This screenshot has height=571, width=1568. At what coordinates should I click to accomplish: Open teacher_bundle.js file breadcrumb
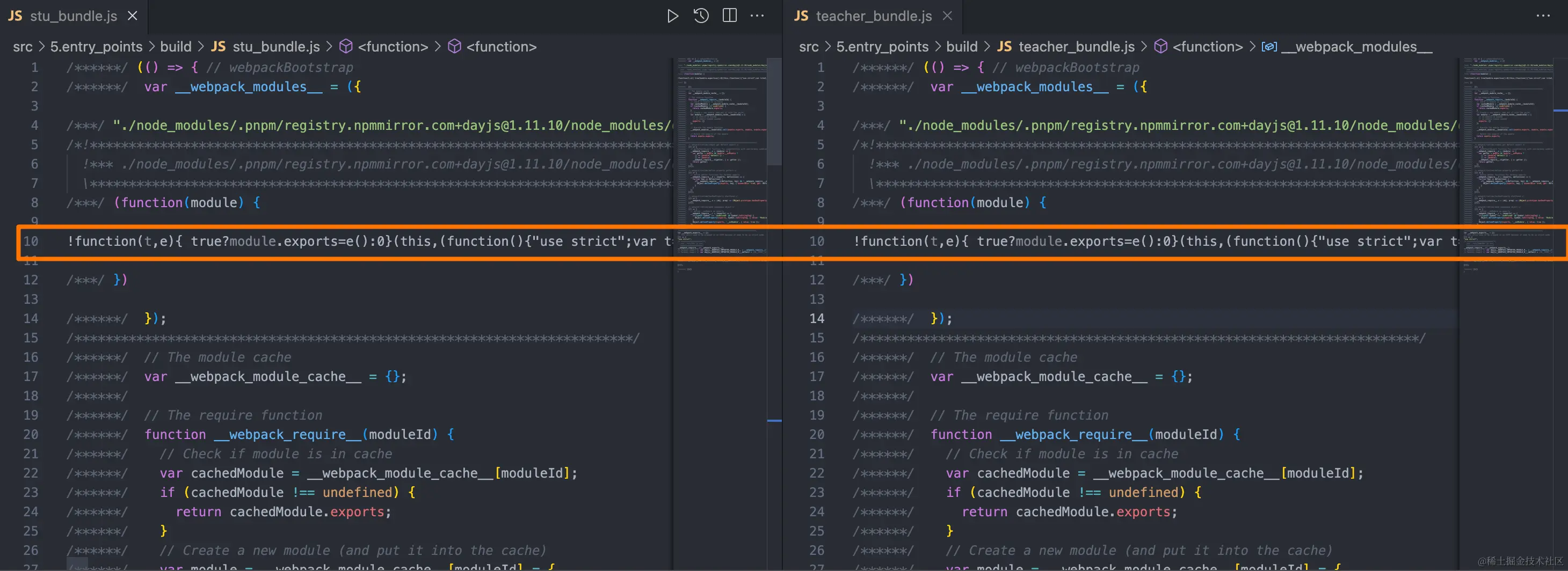click(x=1077, y=46)
